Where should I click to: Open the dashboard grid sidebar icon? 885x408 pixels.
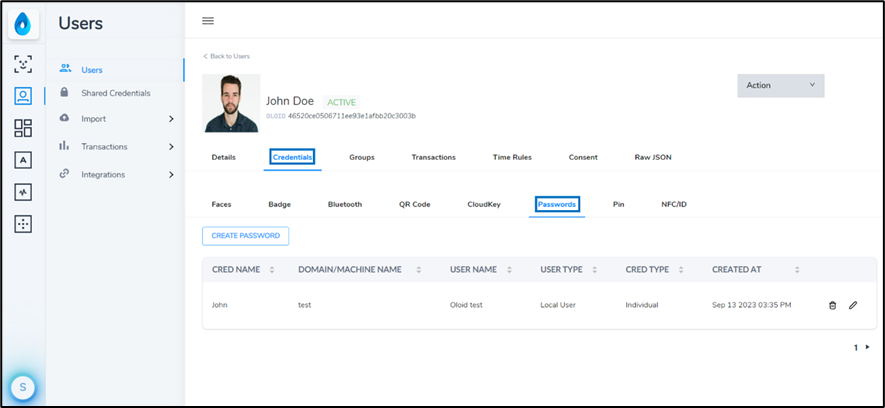coord(23,128)
